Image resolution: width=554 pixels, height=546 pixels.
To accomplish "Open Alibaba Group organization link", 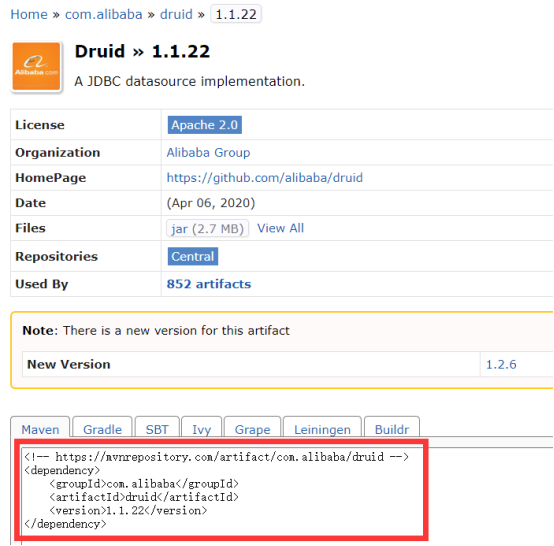I will tap(208, 153).
